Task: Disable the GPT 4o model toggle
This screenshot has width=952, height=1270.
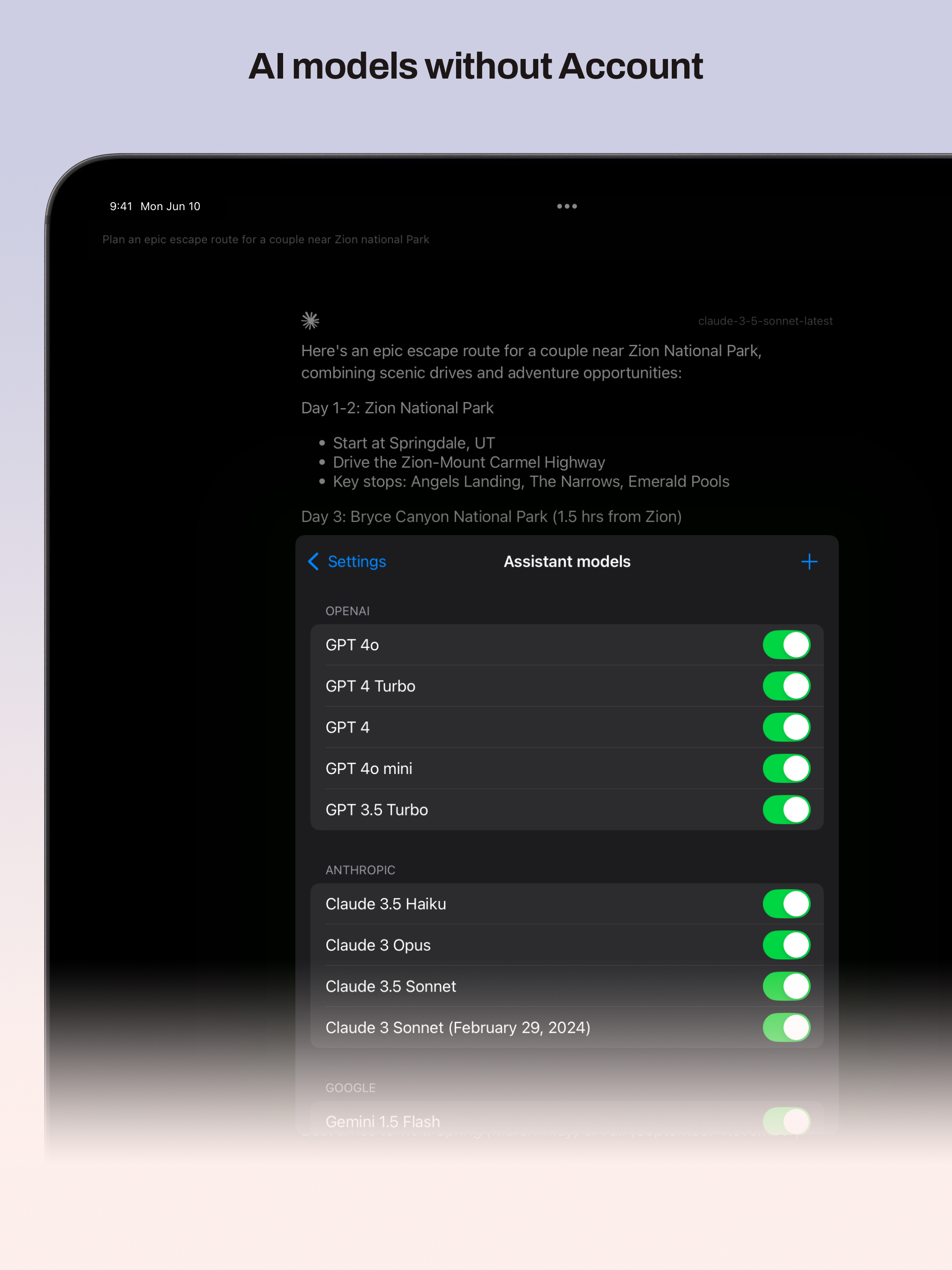Action: 786,645
